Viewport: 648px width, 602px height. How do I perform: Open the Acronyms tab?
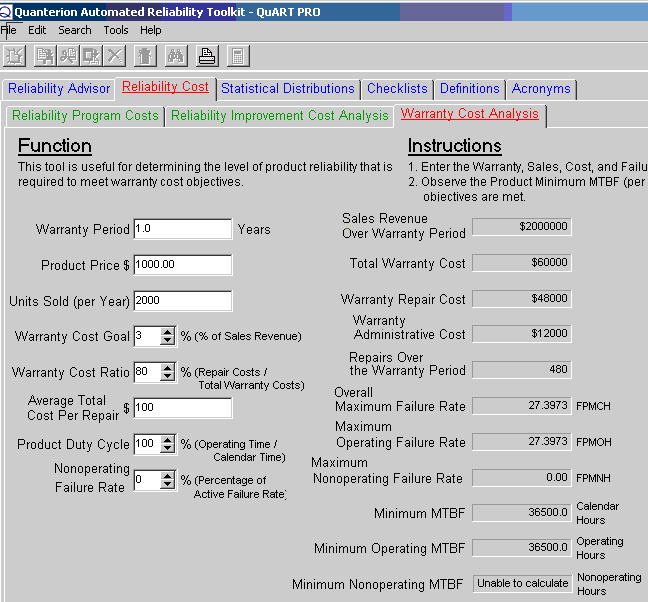pos(541,89)
